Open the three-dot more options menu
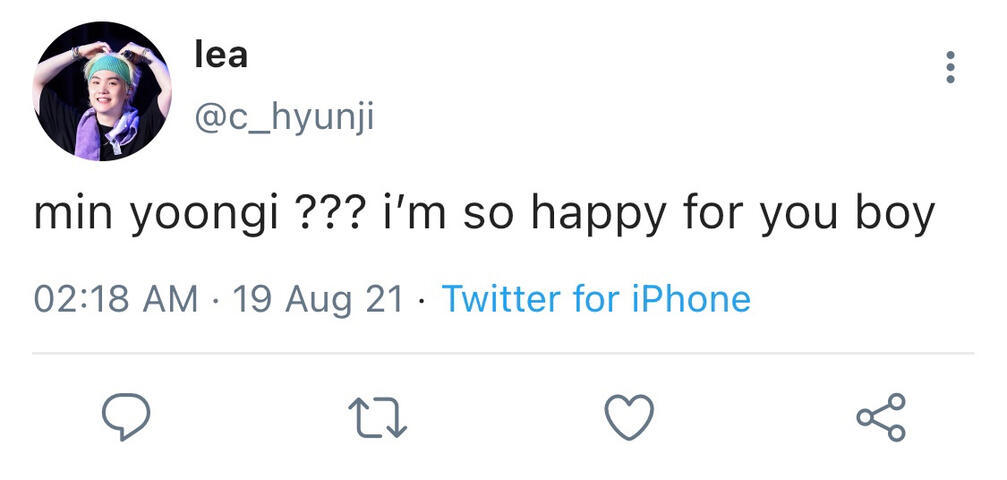This screenshot has width=1007, height=480. pos(949,67)
